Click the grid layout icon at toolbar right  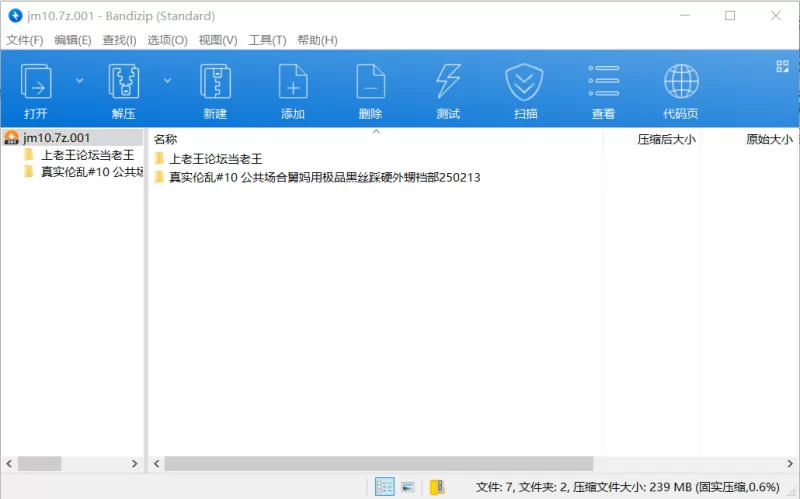coord(783,67)
